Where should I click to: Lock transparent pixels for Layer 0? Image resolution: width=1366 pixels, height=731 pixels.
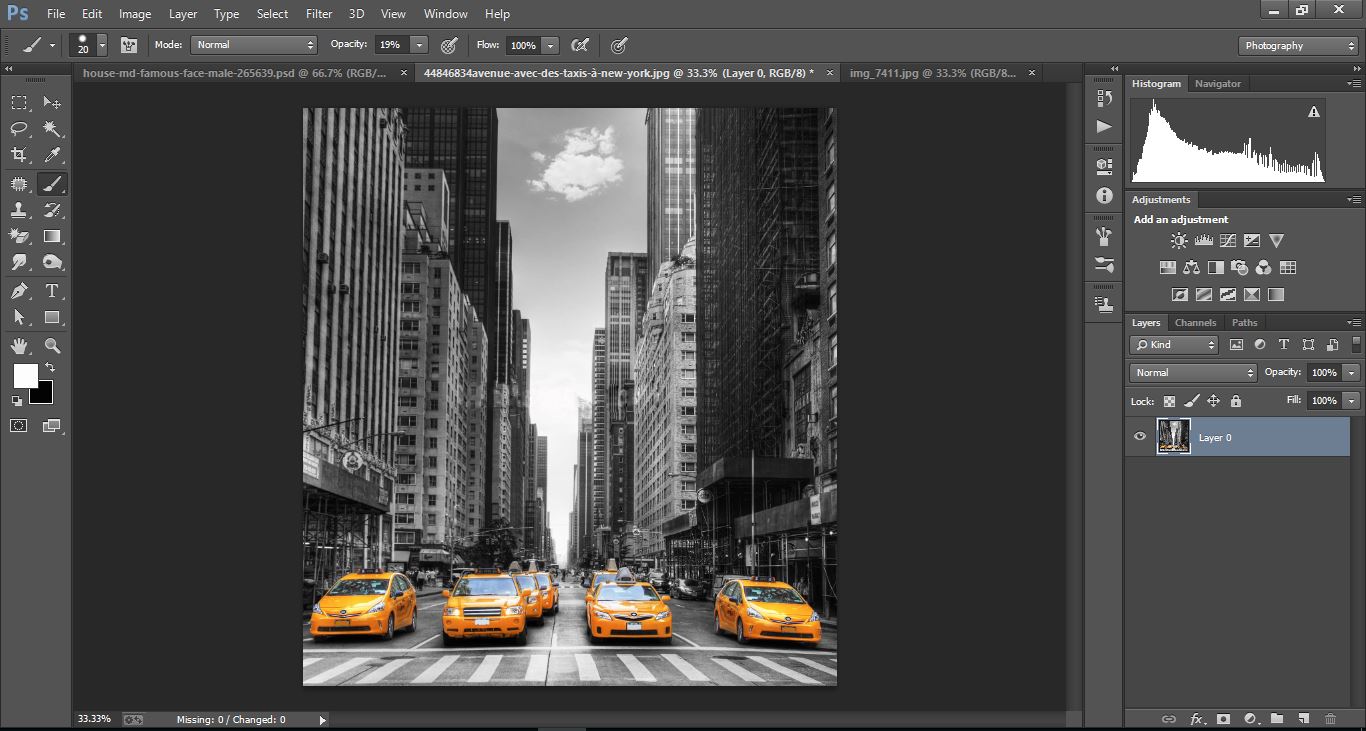pyautogui.click(x=1168, y=400)
